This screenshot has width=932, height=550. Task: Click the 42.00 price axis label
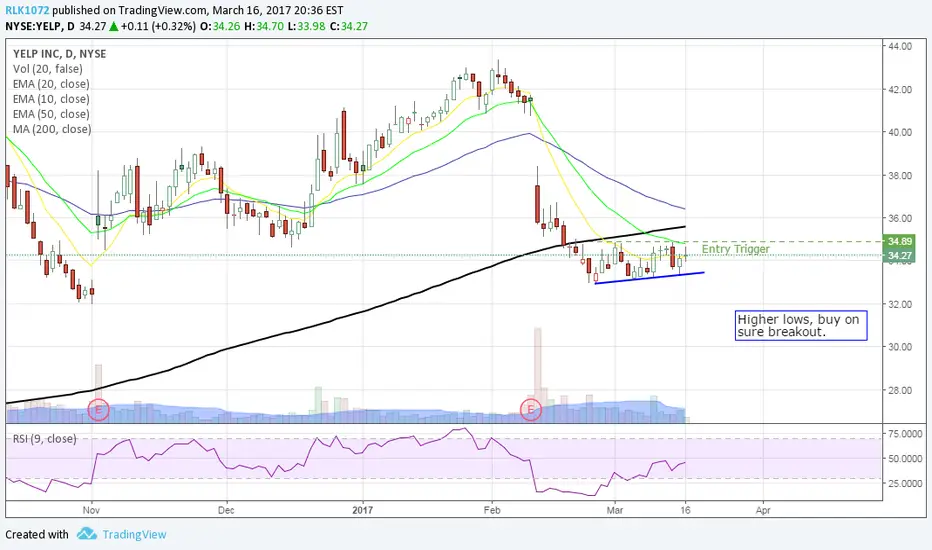pos(900,90)
